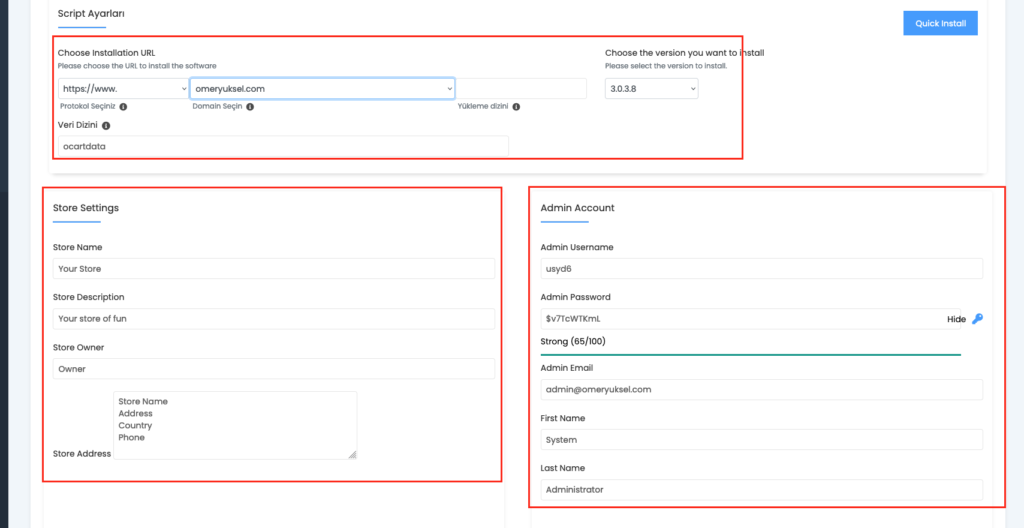Hide the admin password
The width and height of the screenshot is (1024, 528).
[x=956, y=320]
